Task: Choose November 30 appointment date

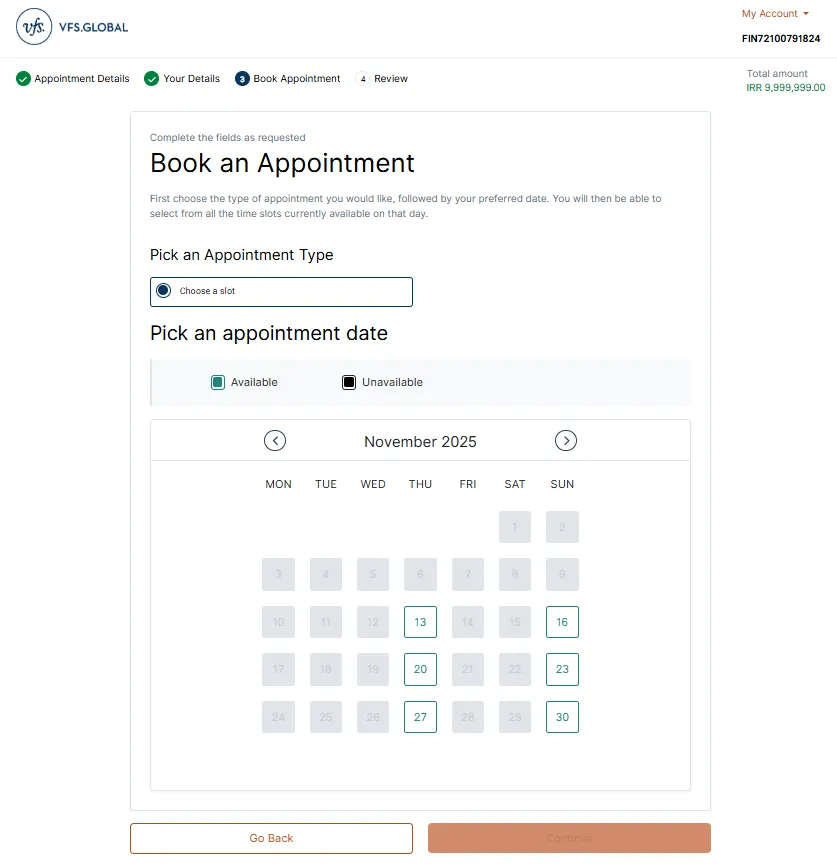Action: pos(562,717)
